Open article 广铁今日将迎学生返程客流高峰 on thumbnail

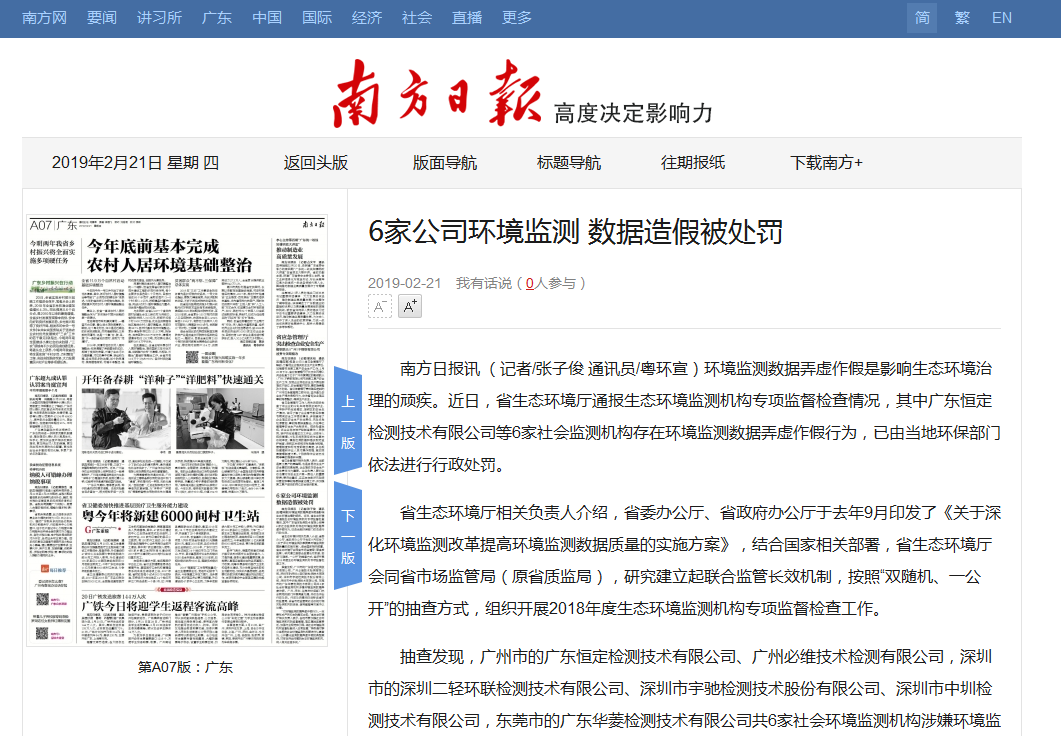coord(160,606)
